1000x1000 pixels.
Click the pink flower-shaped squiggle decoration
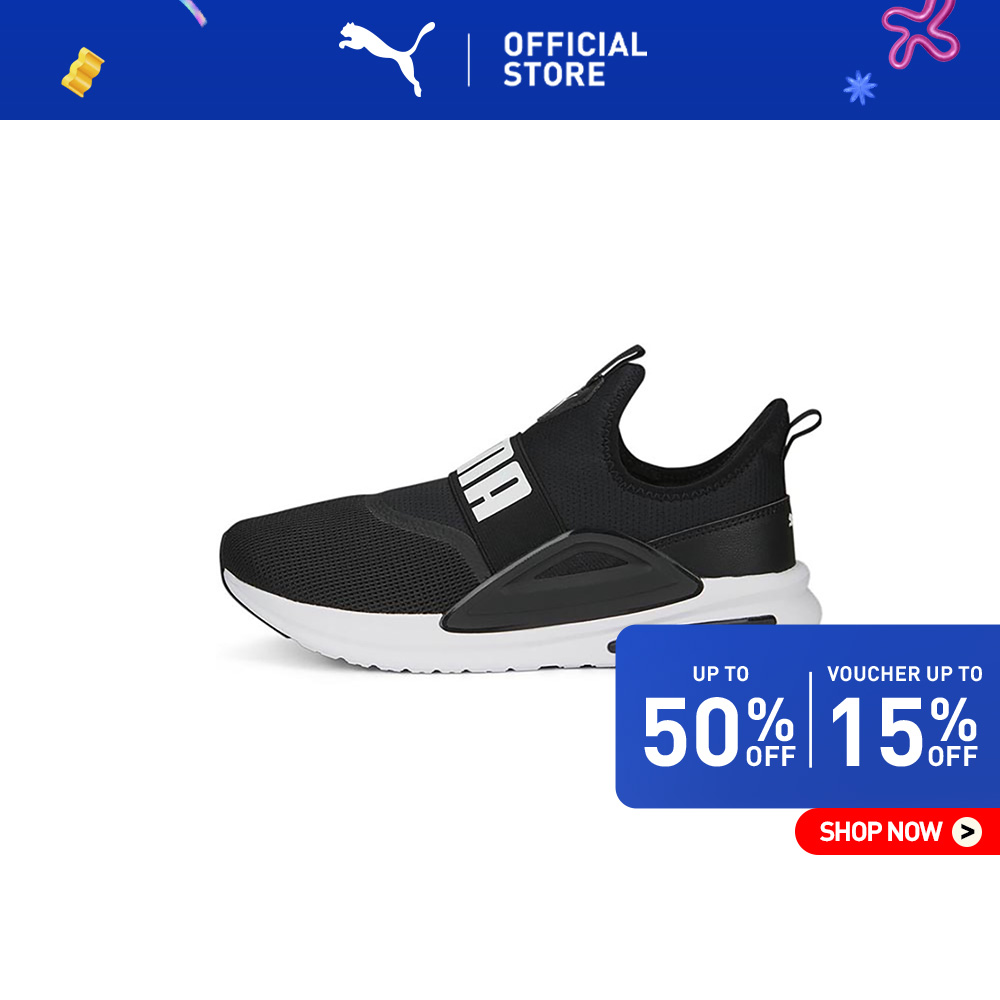point(921,32)
